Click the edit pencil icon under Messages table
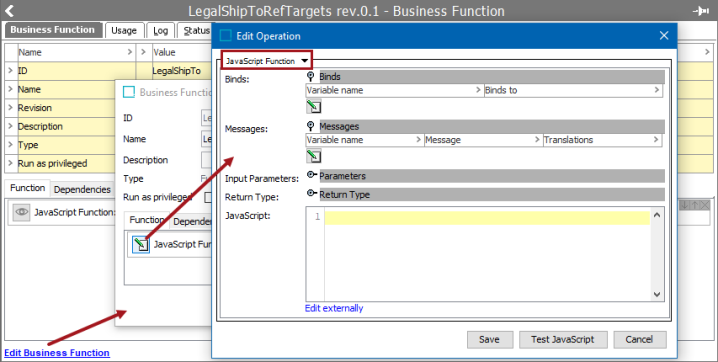Viewport: 718px width, 362px height. [314, 156]
